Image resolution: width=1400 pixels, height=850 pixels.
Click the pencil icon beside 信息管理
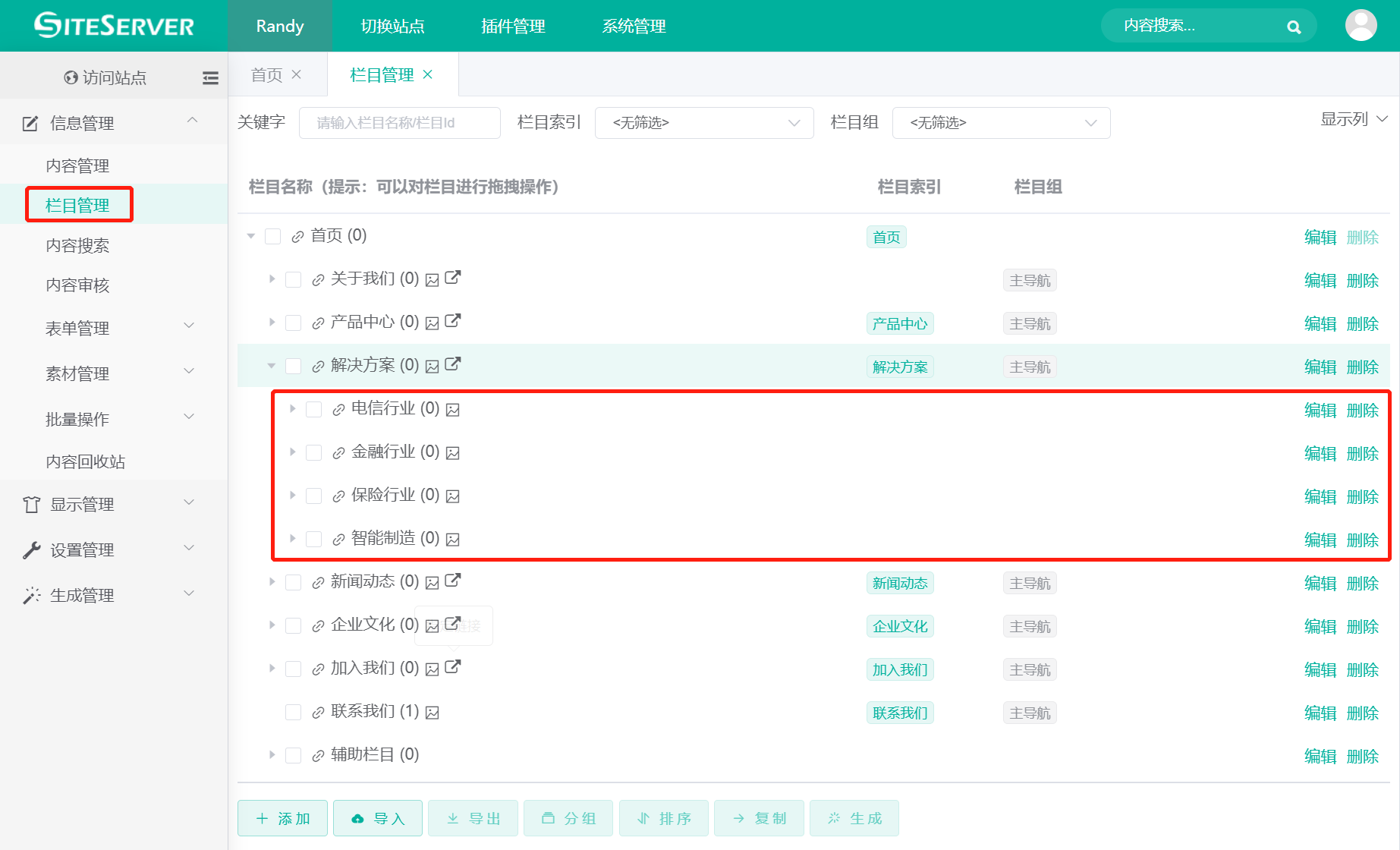pos(29,122)
